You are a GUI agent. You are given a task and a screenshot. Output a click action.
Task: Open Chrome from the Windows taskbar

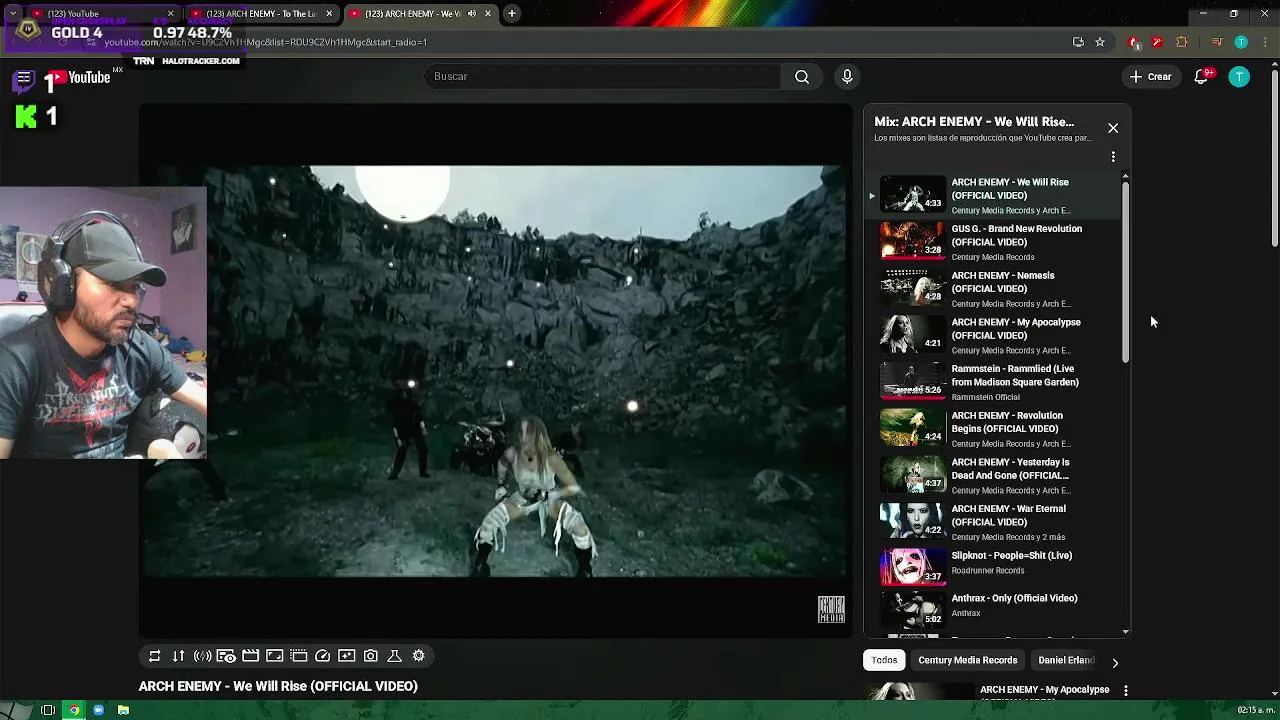pos(74,710)
